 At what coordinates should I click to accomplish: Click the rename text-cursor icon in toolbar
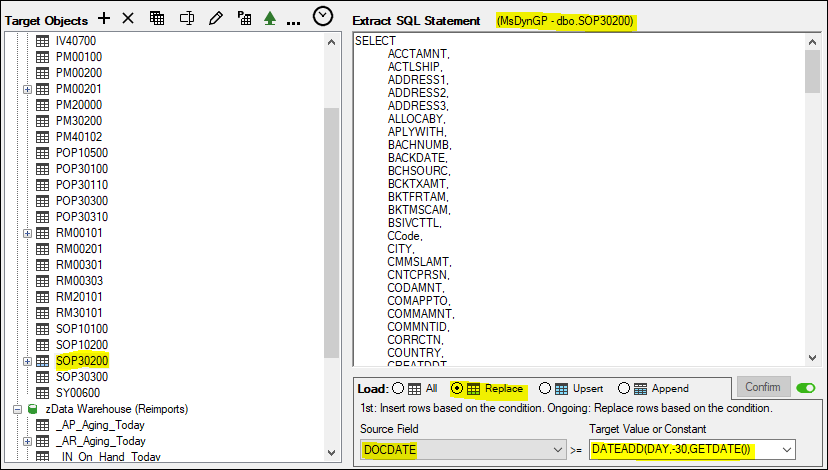click(x=186, y=19)
